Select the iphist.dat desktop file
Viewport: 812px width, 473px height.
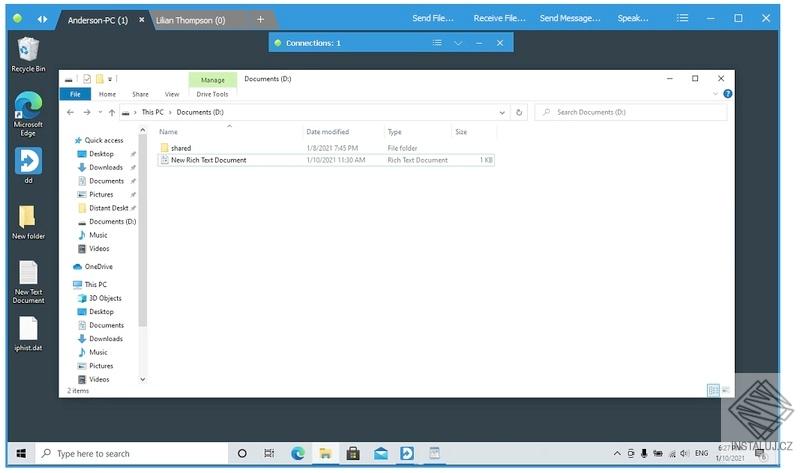click(x=28, y=333)
